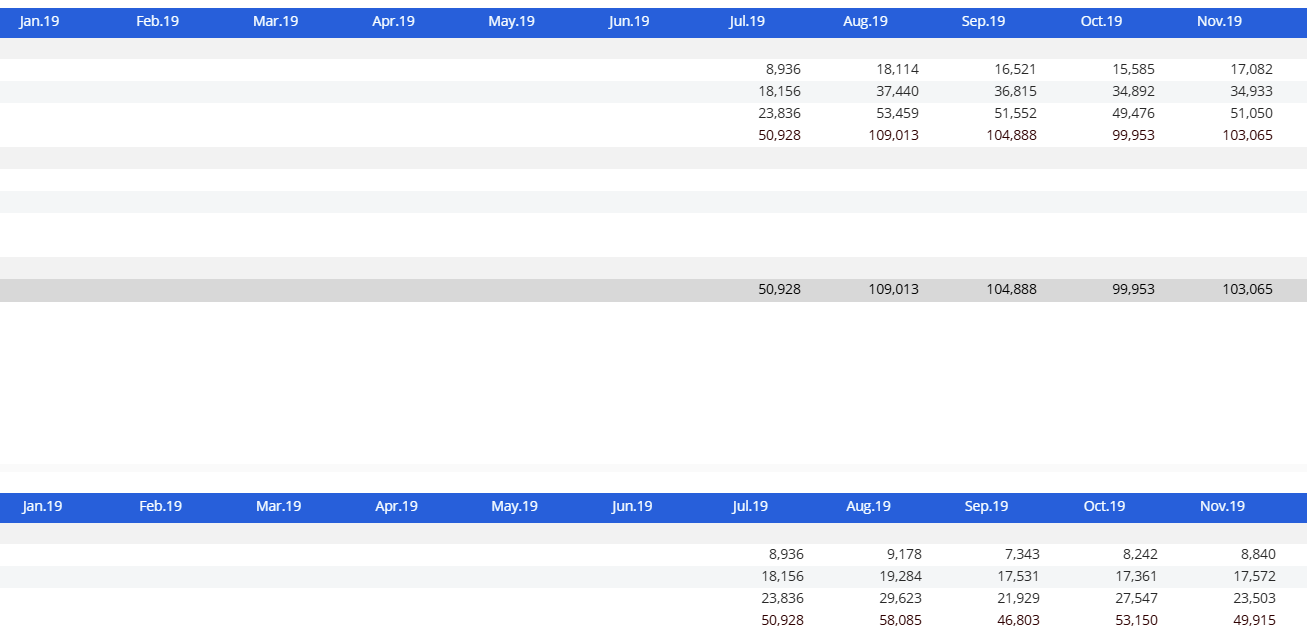Click the cell with 17,361
Image resolution: width=1307 pixels, height=631 pixels.
pos(1136,576)
